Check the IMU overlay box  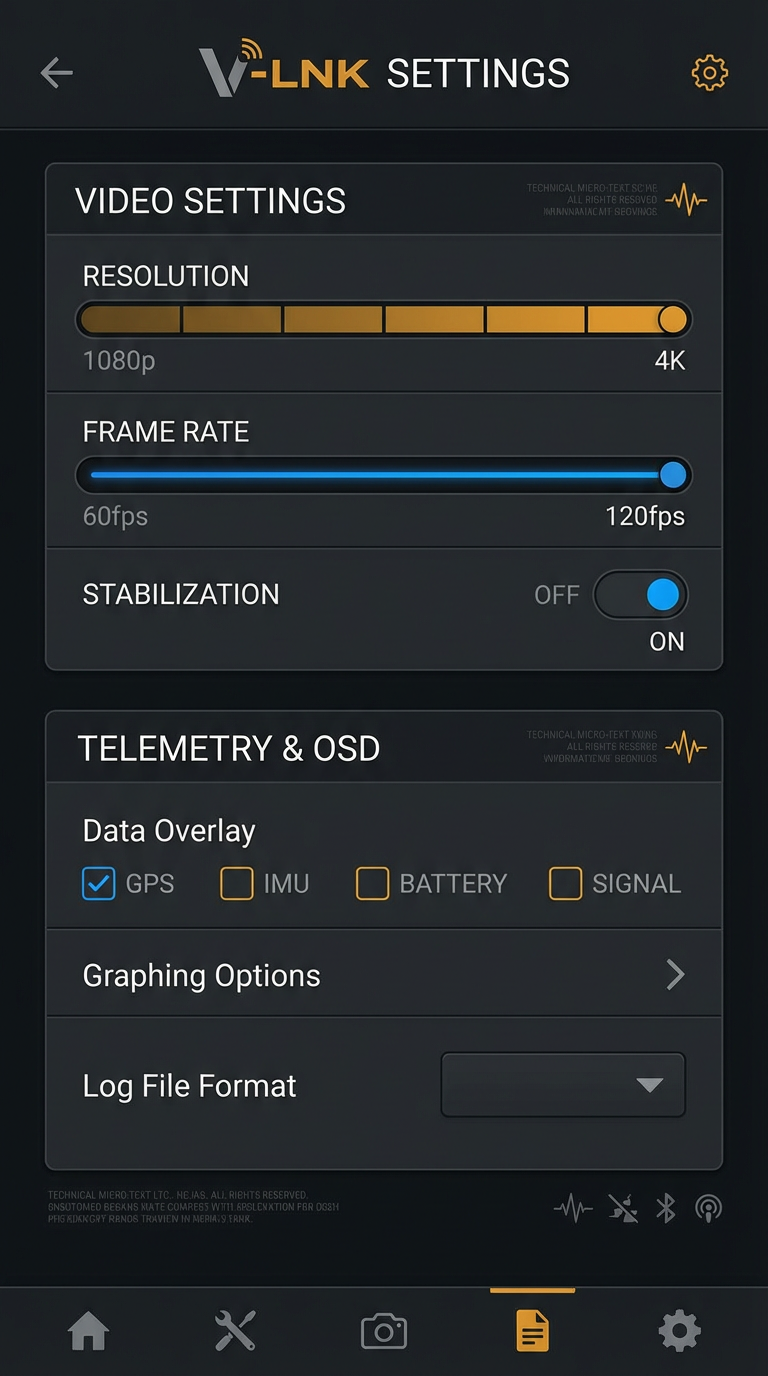point(237,883)
